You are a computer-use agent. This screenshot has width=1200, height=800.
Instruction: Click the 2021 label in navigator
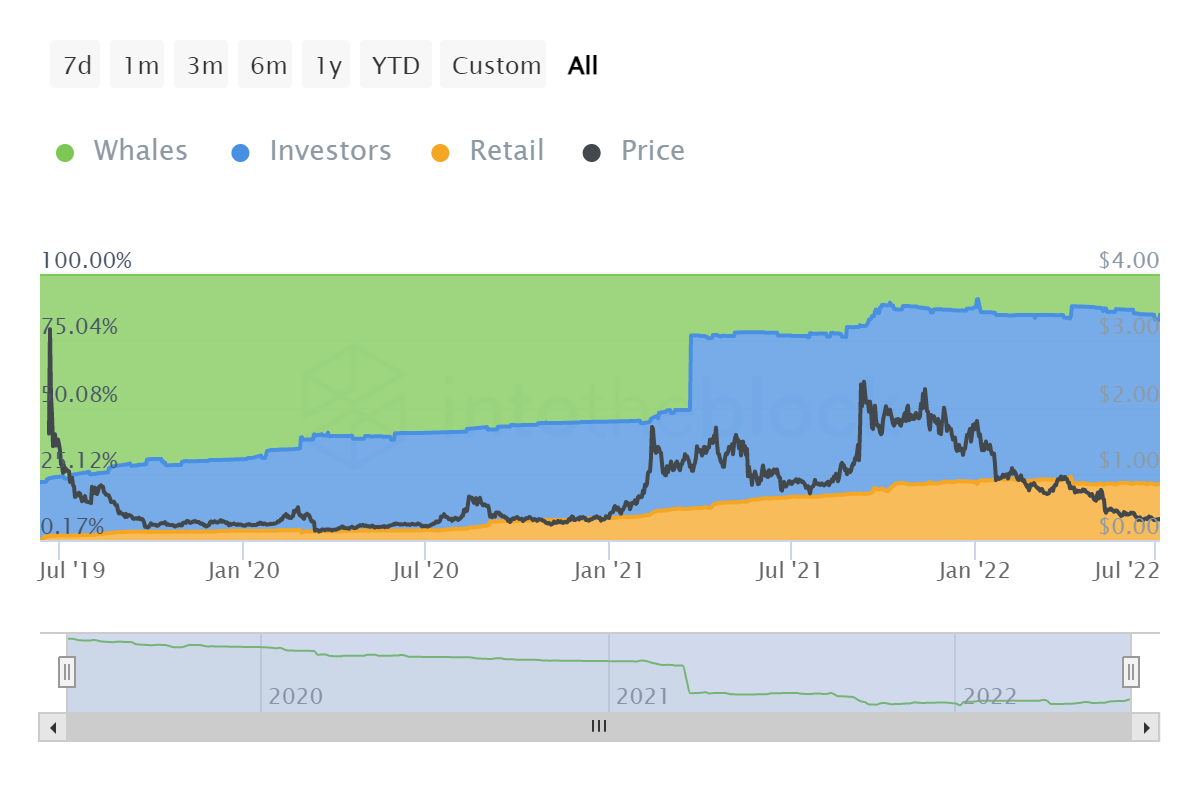pyautogui.click(x=643, y=696)
